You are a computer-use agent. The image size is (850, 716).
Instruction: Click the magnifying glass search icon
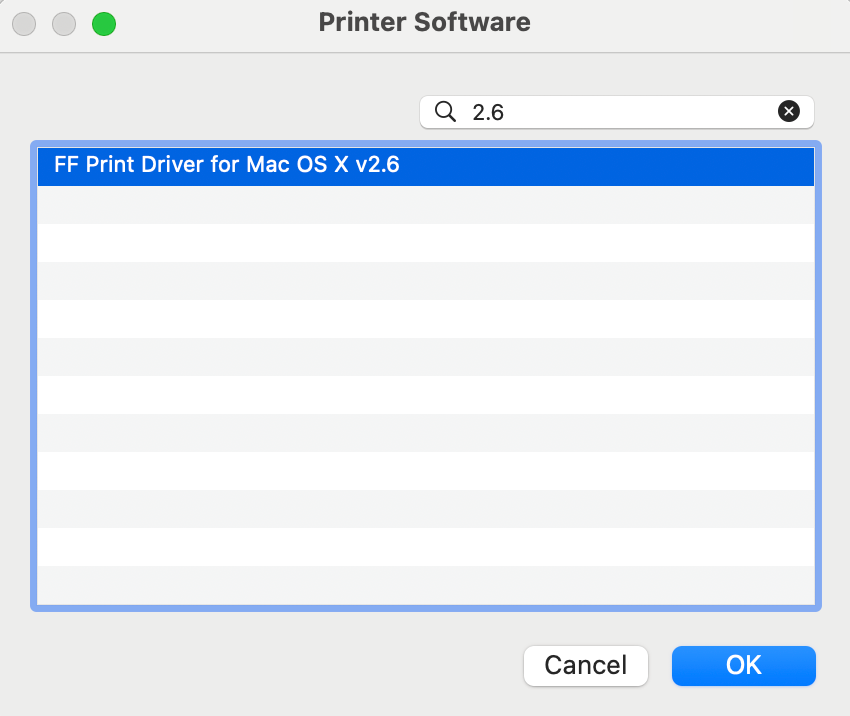point(445,112)
